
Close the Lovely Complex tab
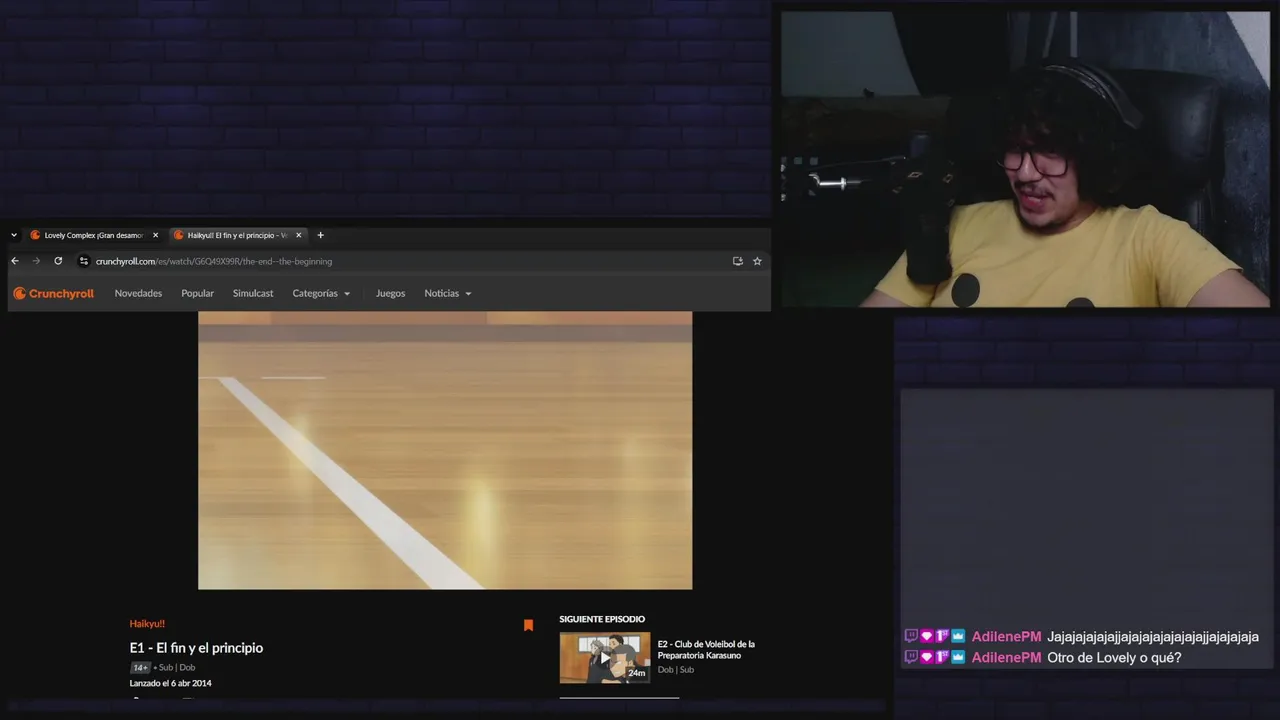[155, 235]
